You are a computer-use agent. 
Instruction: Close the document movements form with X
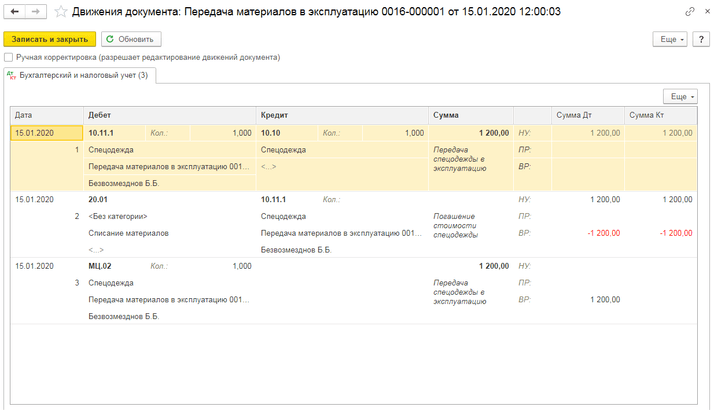705,12
